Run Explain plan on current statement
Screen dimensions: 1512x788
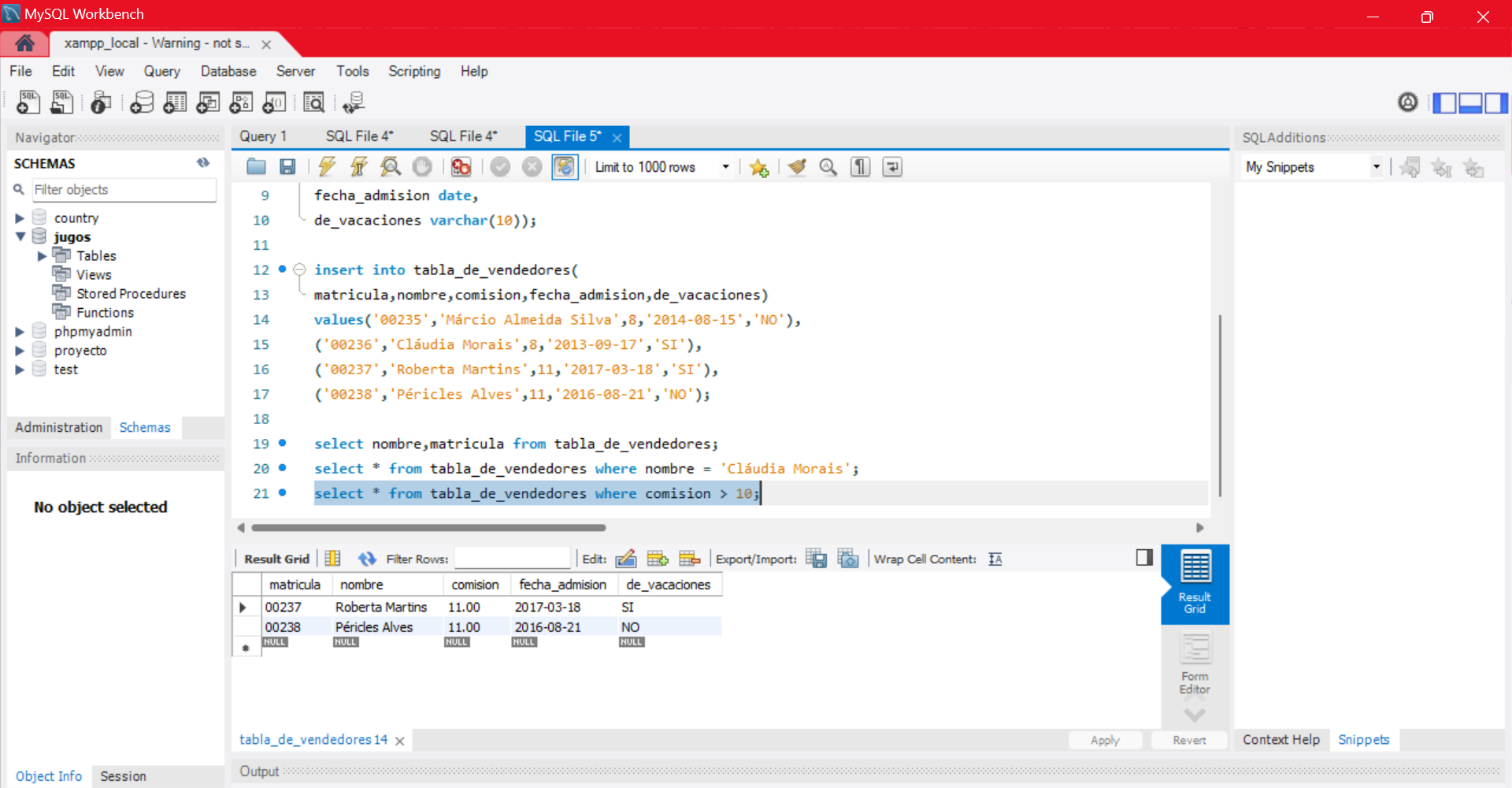391,166
